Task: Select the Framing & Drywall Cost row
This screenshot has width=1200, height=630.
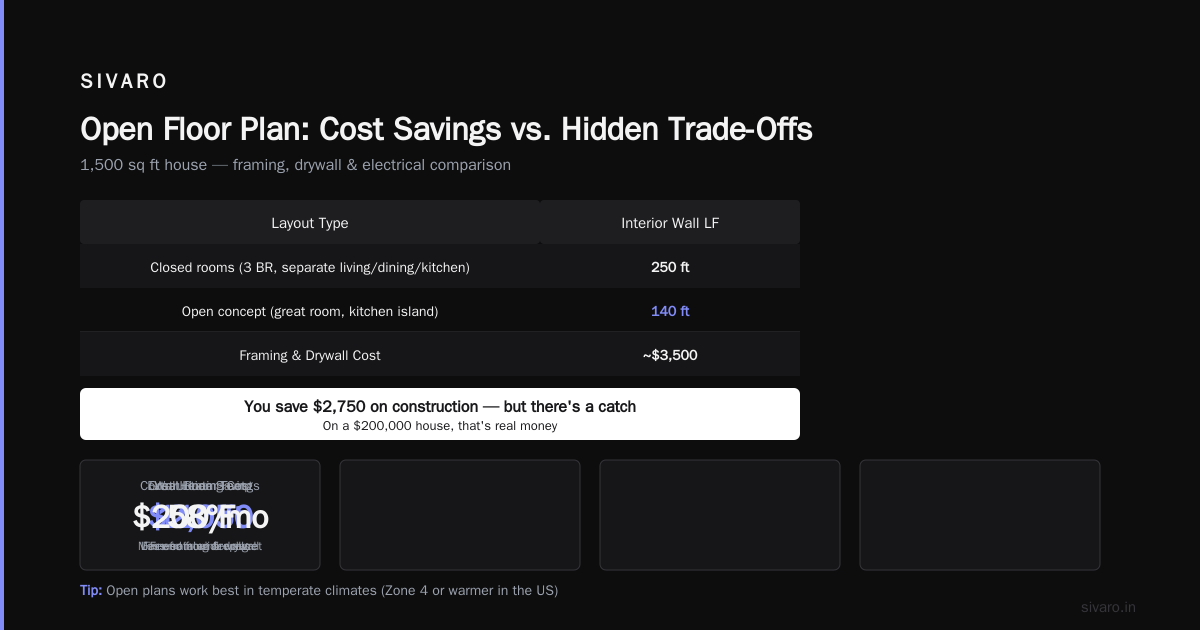Action: [440, 355]
